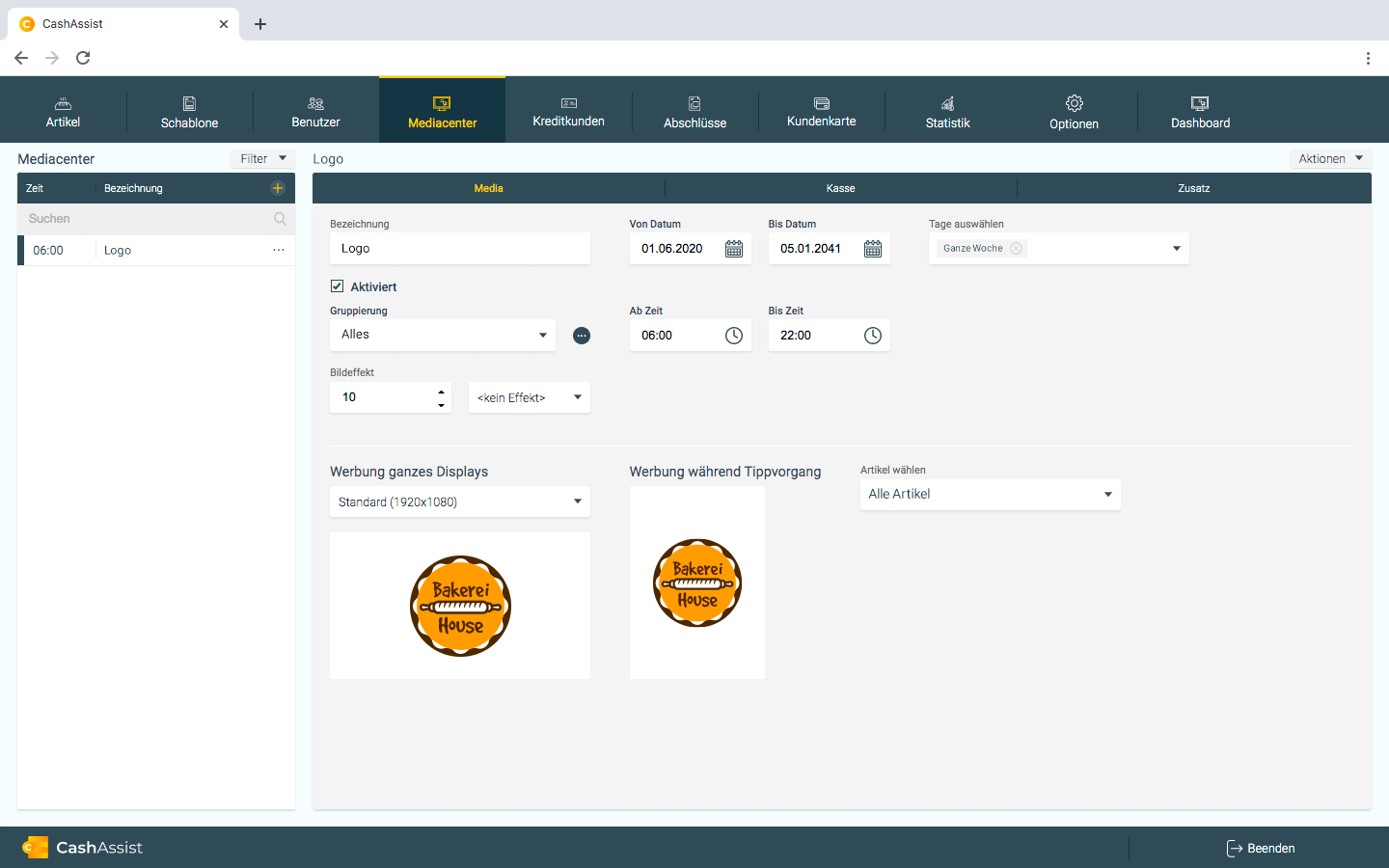Click the Beenden button
The height and width of the screenshot is (868, 1389).
(1261, 849)
